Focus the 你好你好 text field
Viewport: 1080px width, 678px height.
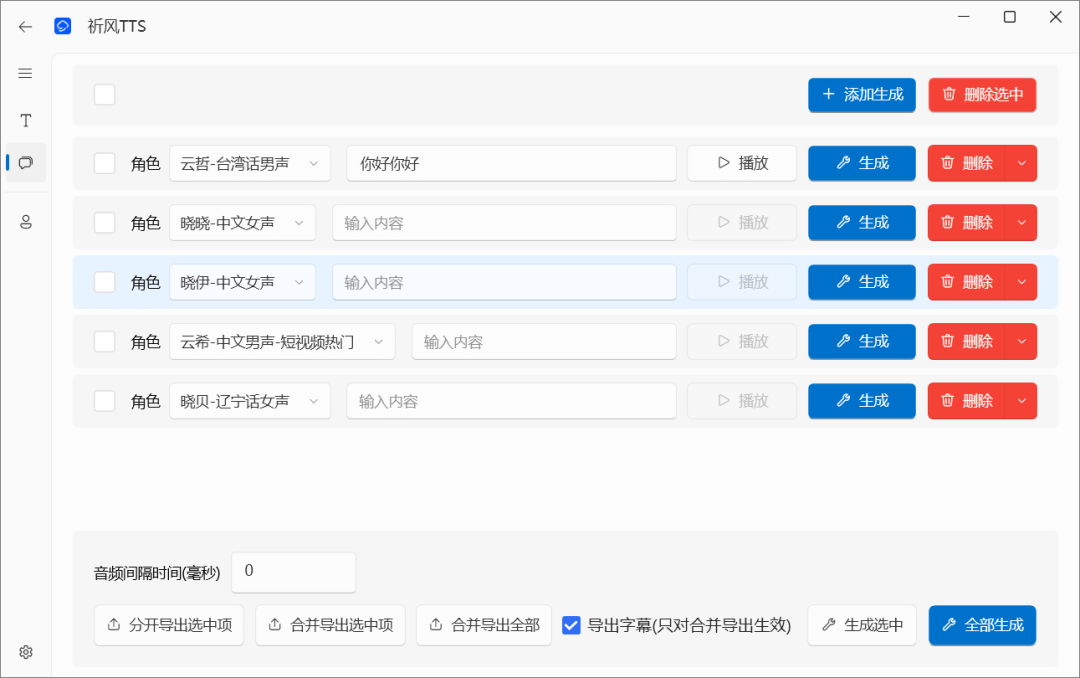[511, 163]
